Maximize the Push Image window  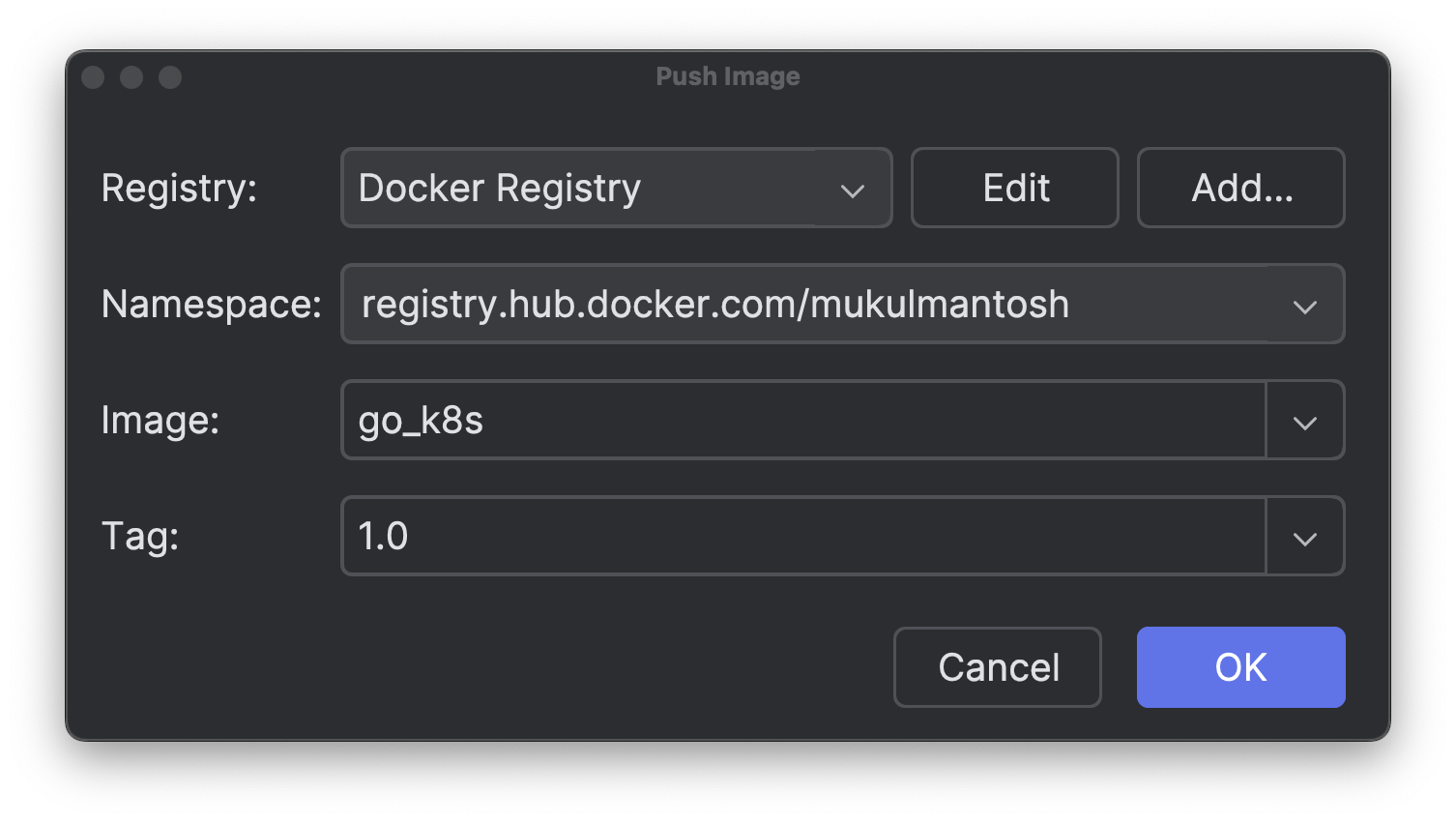[x=170, y=77]
